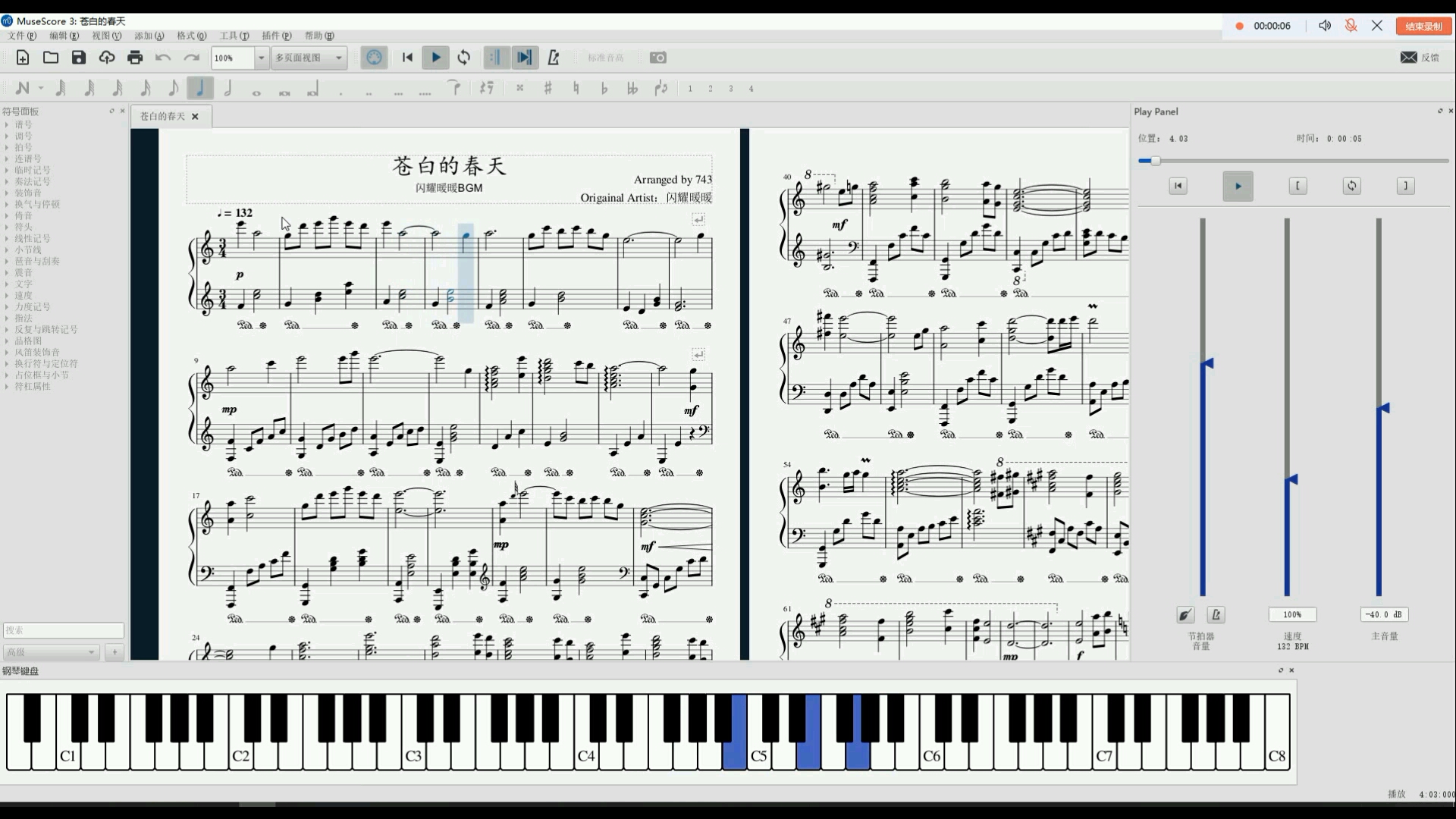Open the 格式 menu
The width and height of the screenshot is (1456, 819).
click(x=191, y=36)
